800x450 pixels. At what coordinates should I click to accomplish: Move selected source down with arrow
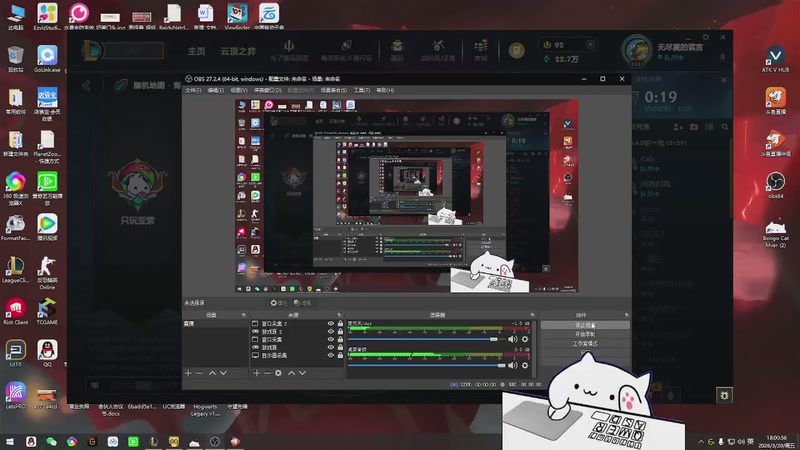click(x=303, y=373)
